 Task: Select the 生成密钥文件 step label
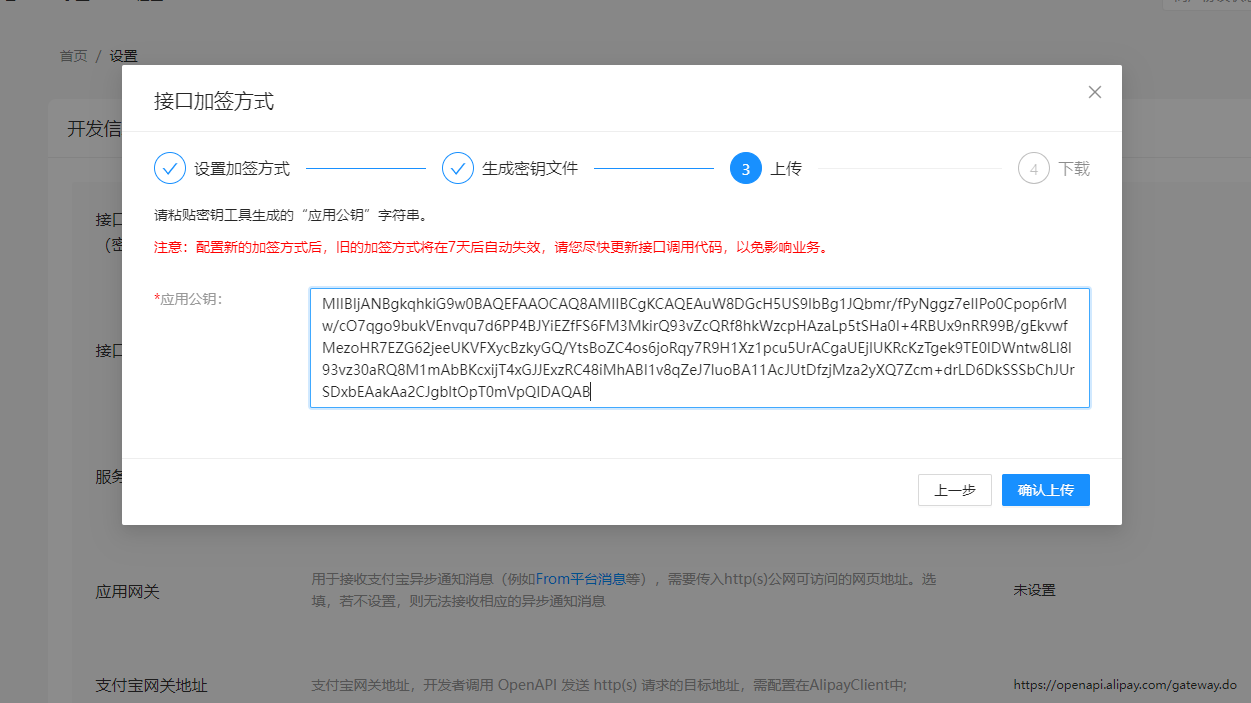coord(530,169)
